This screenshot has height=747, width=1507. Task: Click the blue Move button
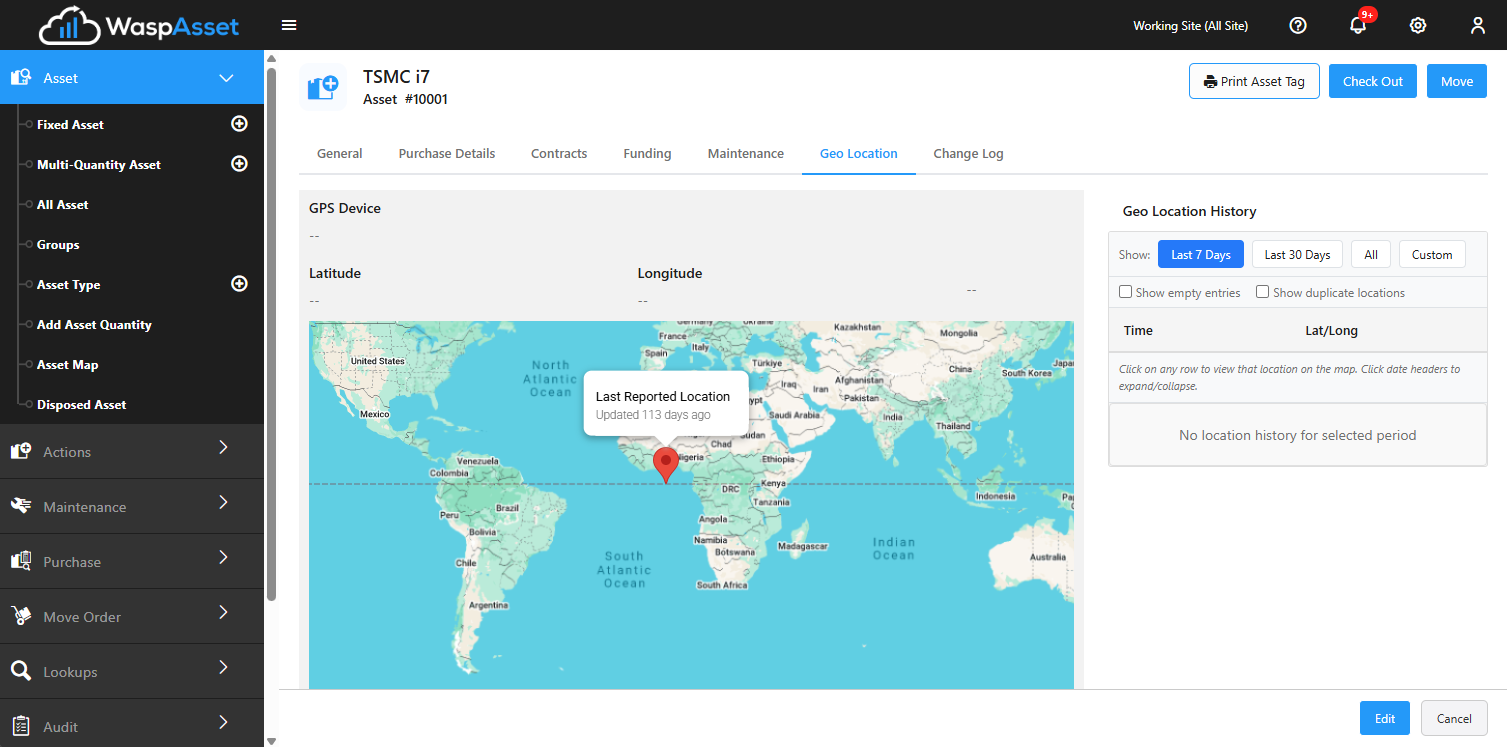tap(1457, 81)
